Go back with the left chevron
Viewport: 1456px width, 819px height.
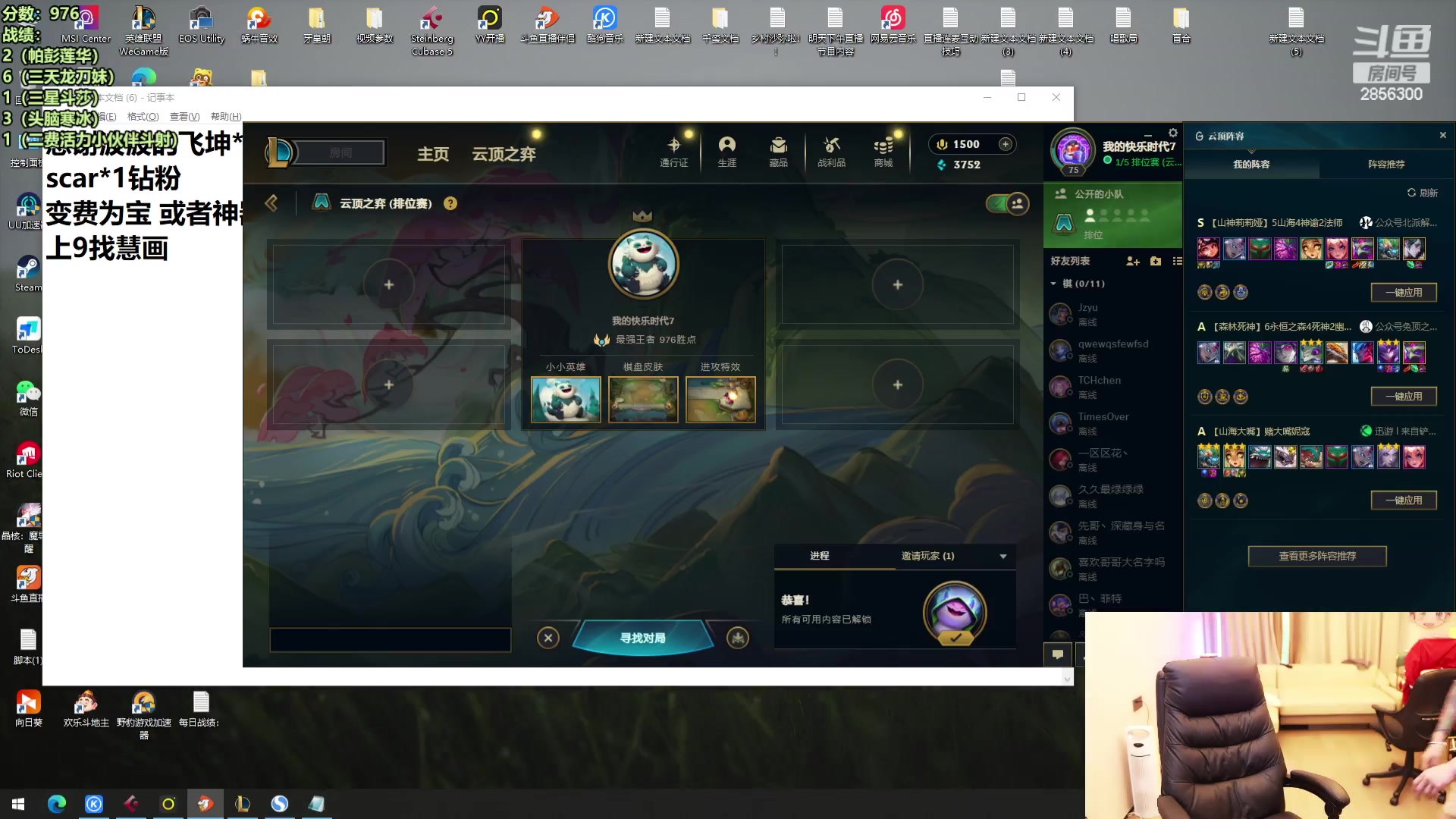tap(271, 203)
